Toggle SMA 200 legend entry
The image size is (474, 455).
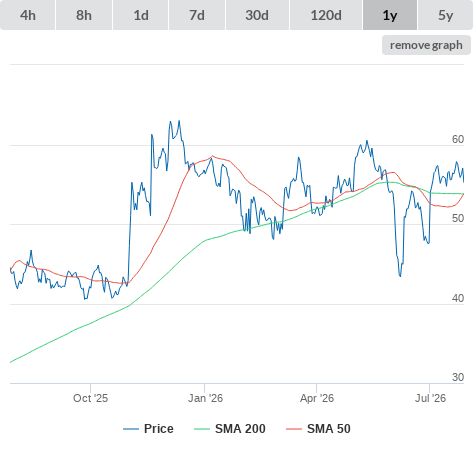230,429
